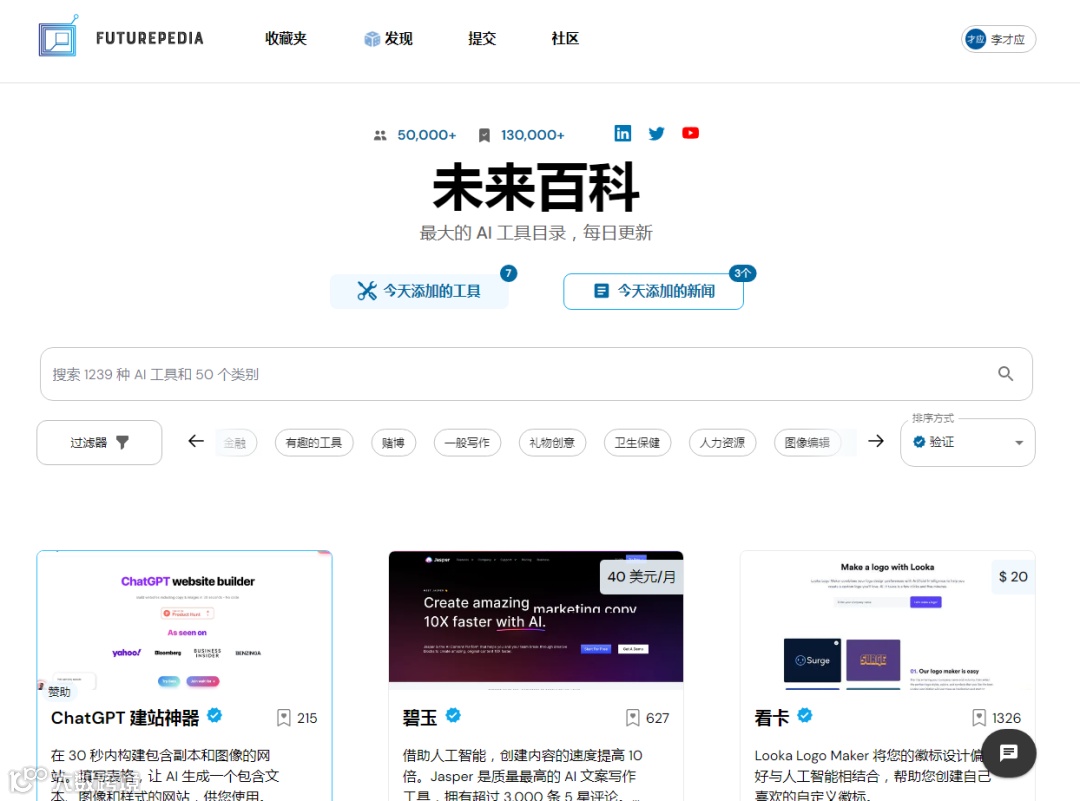Click the users count 50,000+ icon
Screen dimensions: 1080x801
pos(380,136)
